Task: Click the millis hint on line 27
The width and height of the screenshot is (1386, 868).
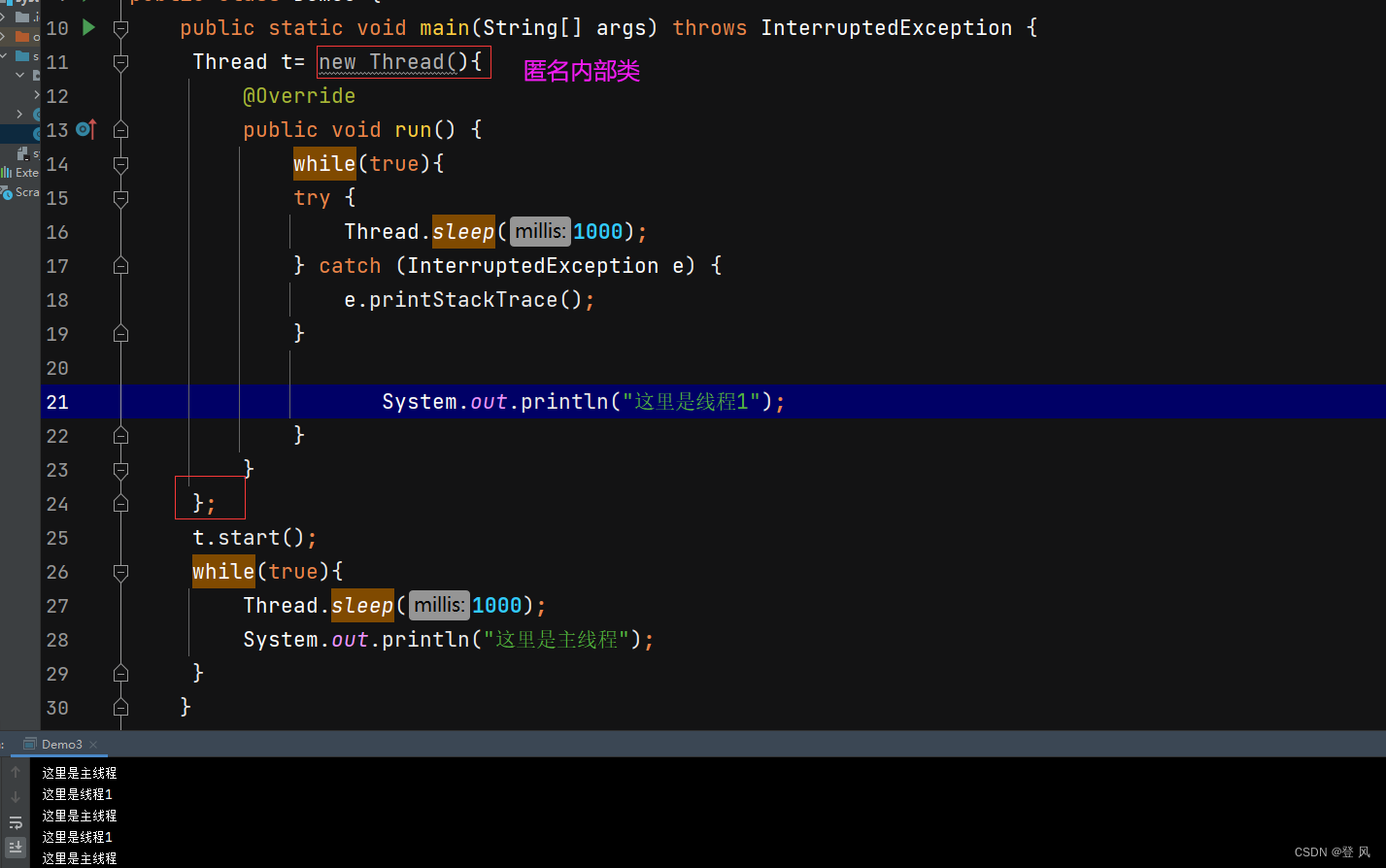Action: tap(439, 606)
